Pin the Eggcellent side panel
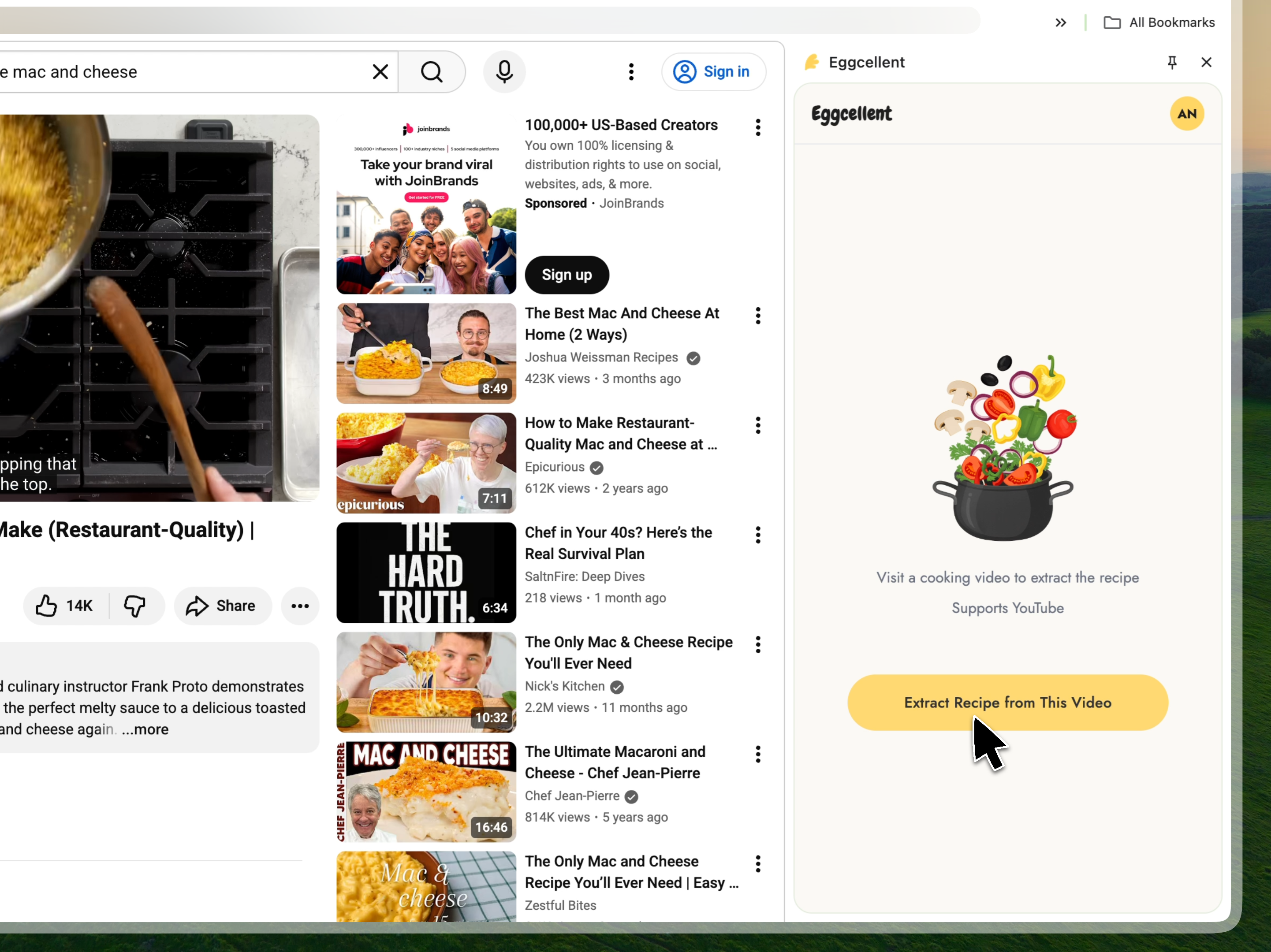 coord(1172,62)
